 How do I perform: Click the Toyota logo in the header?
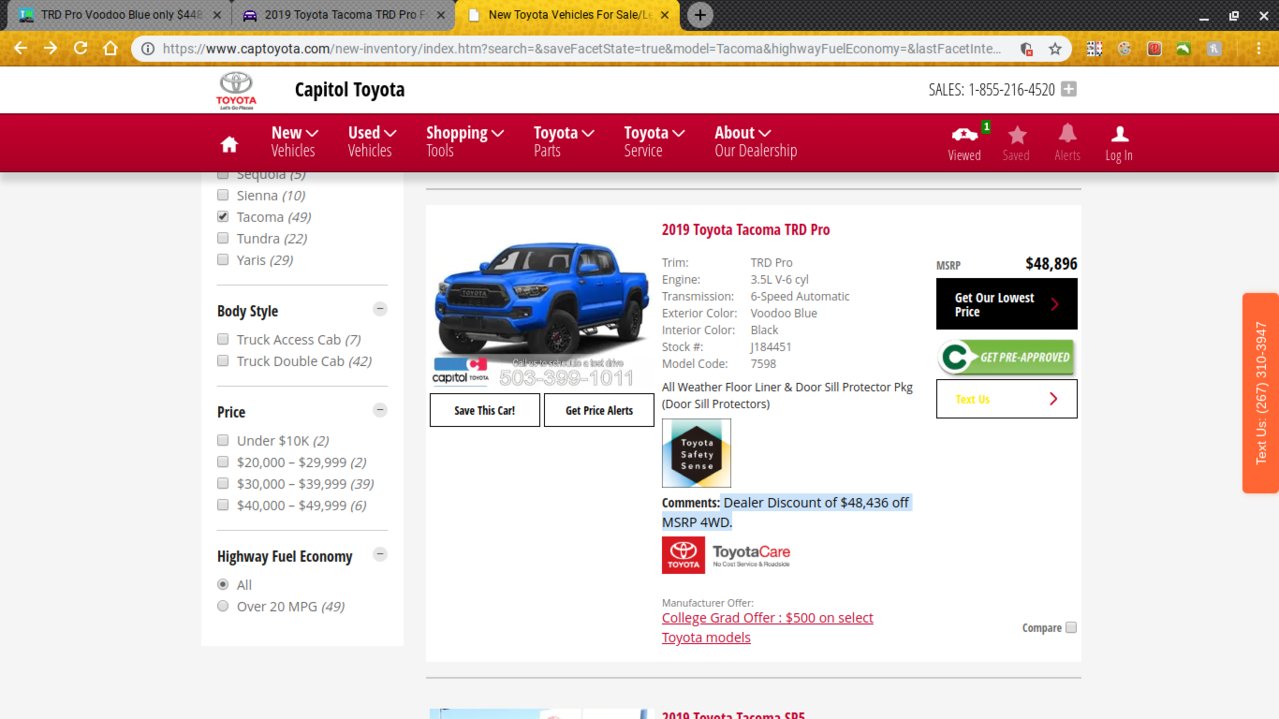[x=236, y=90]
